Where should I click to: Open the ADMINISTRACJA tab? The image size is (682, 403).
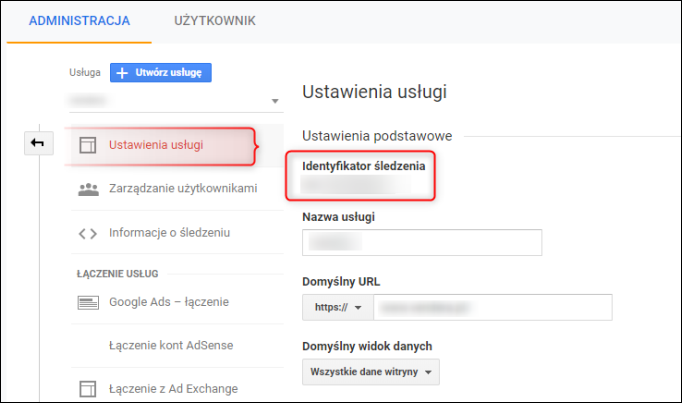click(79, 21)
